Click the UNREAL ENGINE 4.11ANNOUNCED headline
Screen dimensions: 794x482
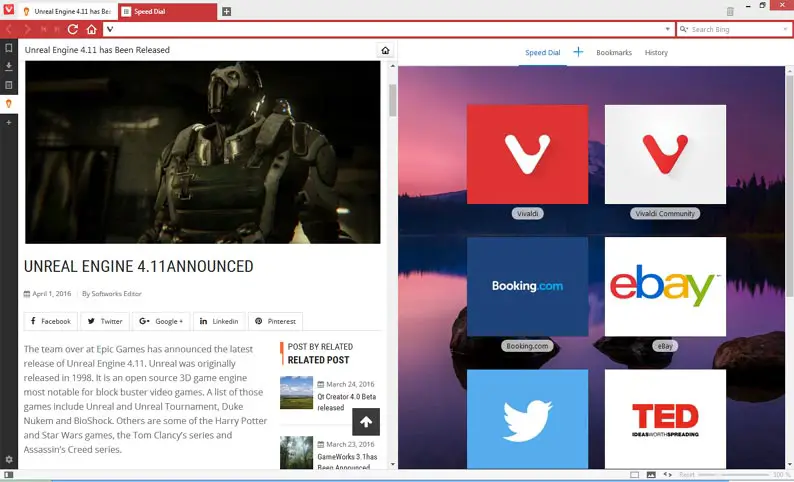point(138,266)
